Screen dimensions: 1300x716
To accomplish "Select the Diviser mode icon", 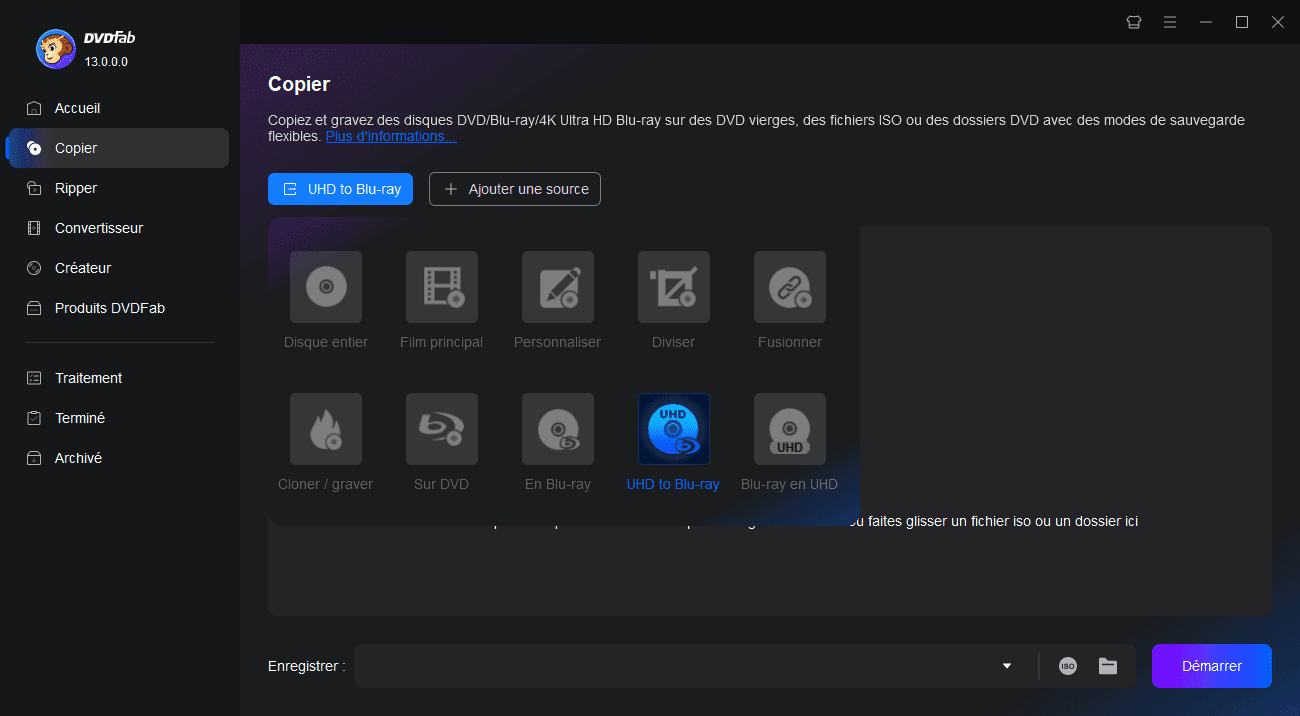I will [674, 287].
